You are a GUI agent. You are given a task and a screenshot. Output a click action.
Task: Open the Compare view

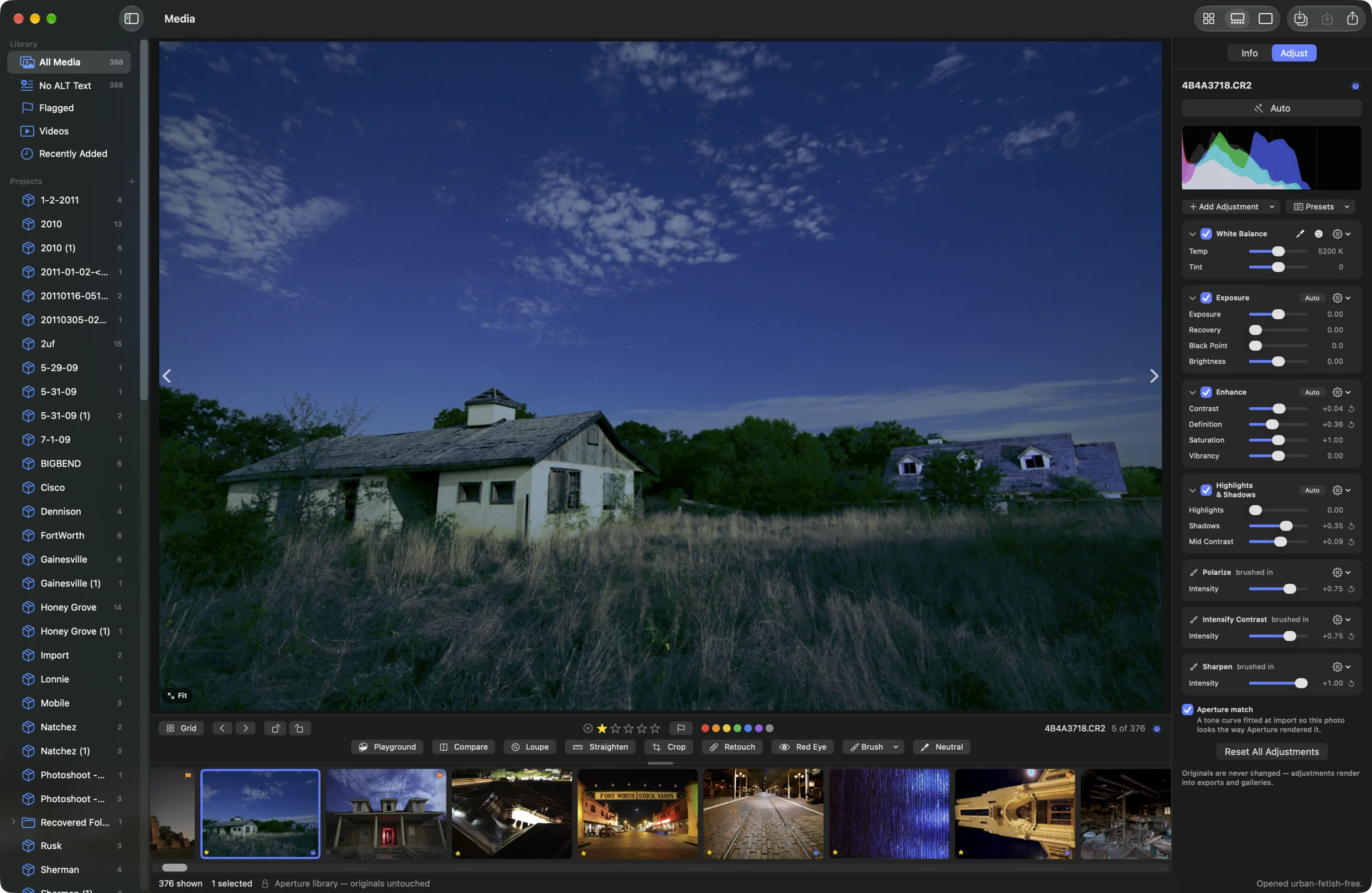463,746
